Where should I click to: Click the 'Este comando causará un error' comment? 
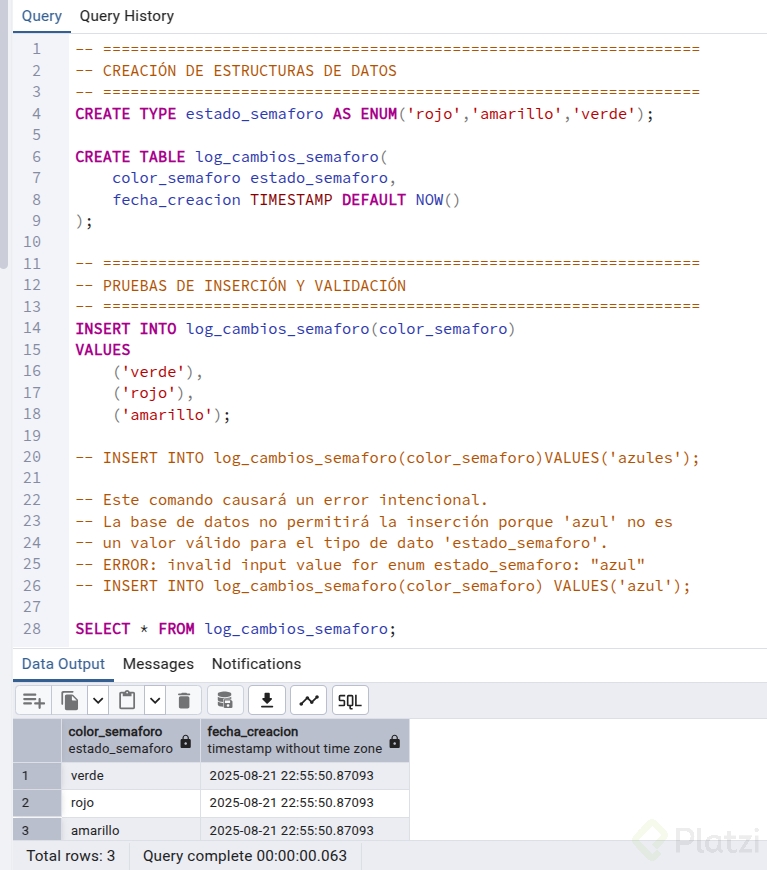pyautogui.click(x=281, y=500)
